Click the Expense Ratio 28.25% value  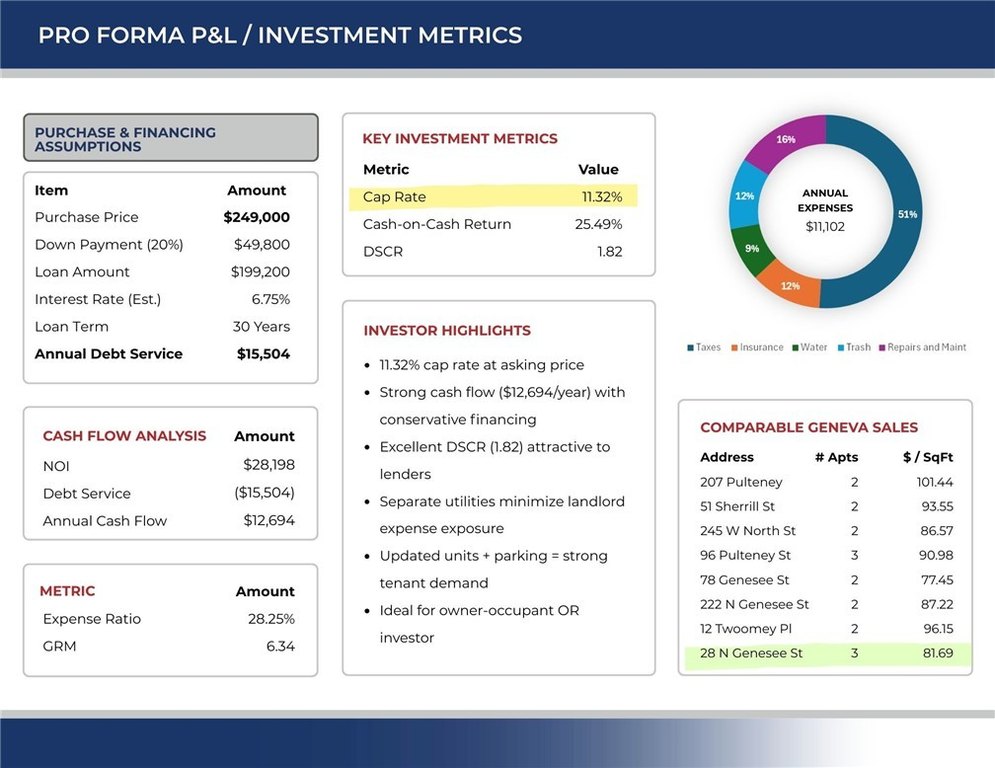coord(271,619)
